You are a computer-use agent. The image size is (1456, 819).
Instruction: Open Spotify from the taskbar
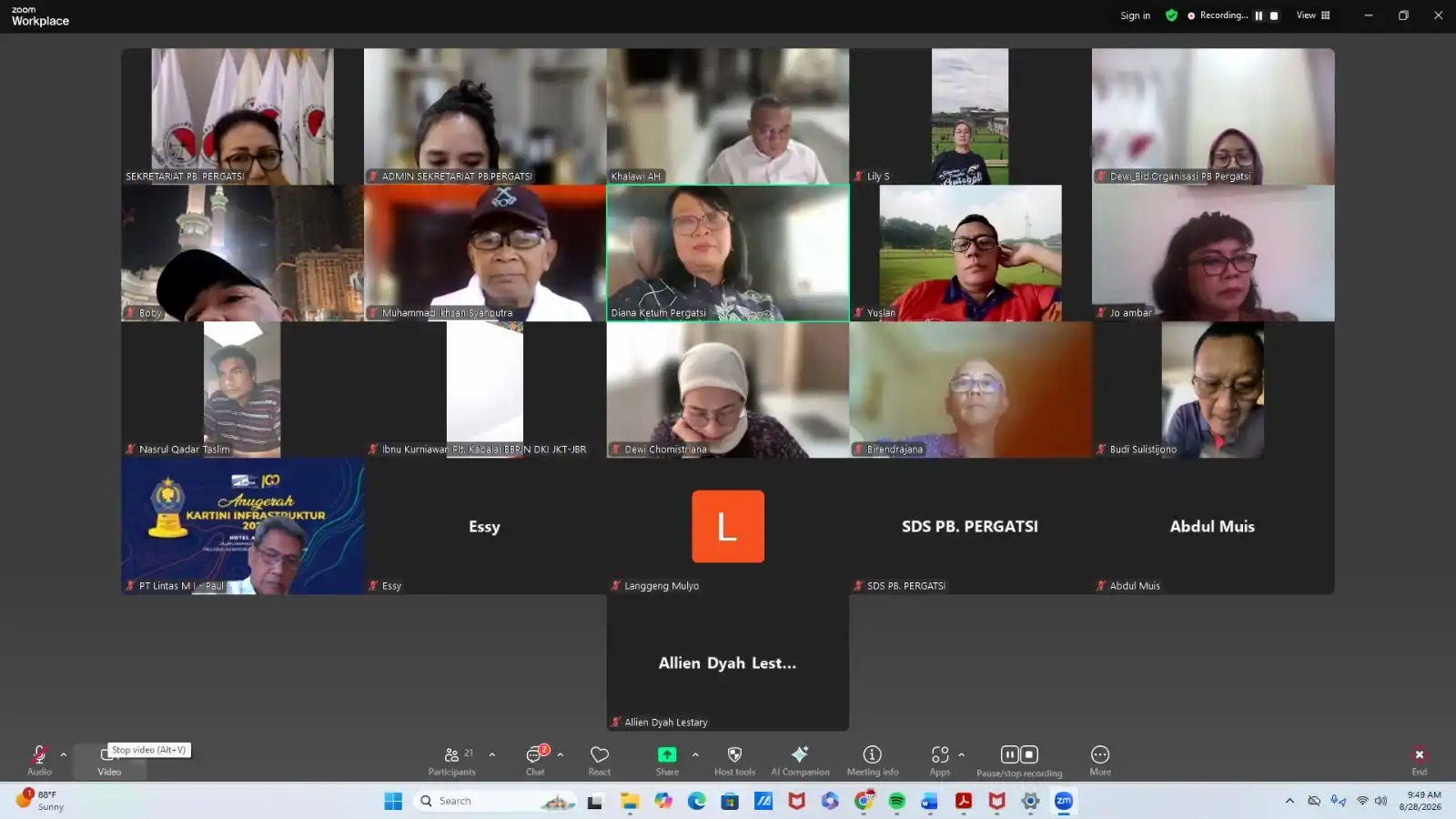(x=896, y=801)
